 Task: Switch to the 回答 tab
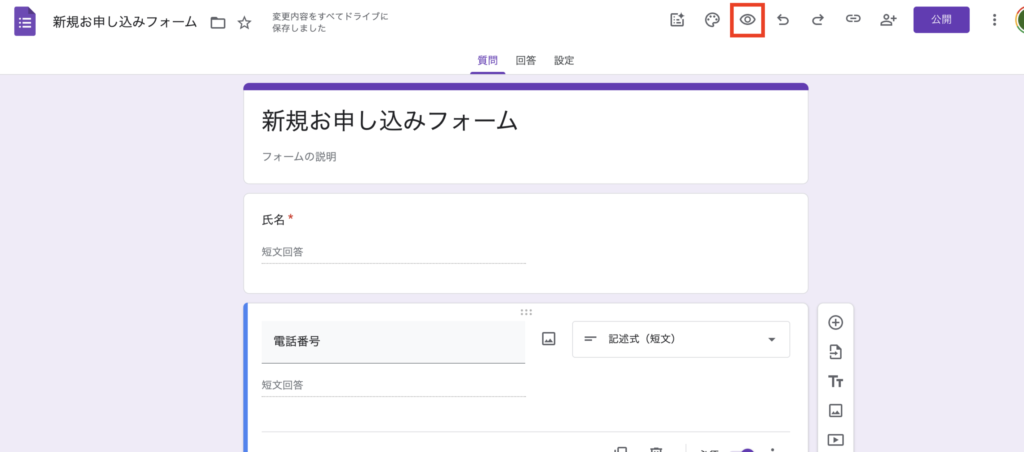[x=525, y=60]
